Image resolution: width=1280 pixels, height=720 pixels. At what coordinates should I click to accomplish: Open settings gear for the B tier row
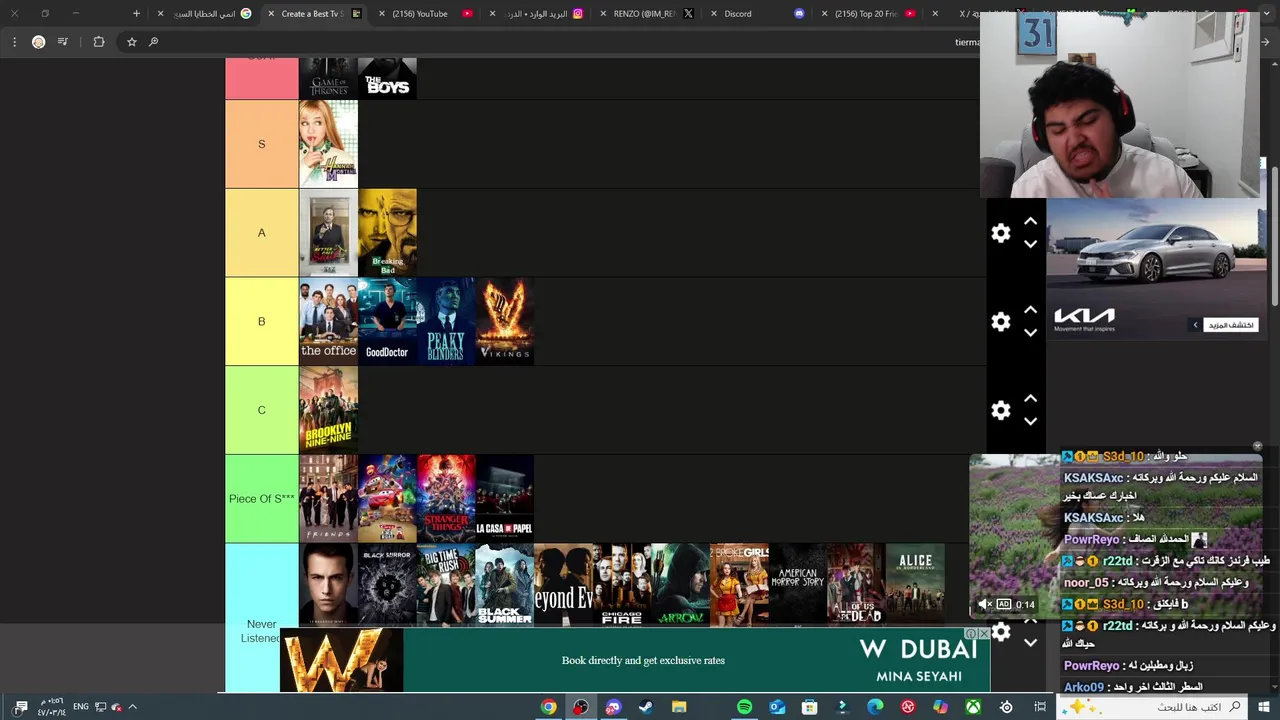pos(1001,322)
